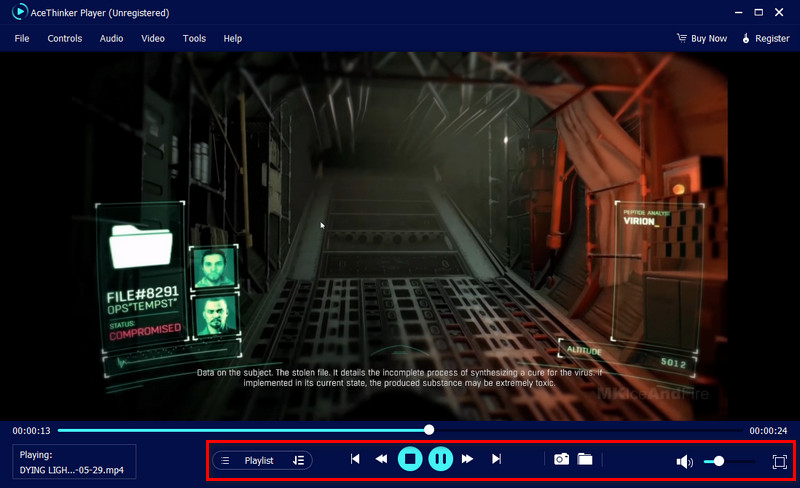This screenshot has width=800, height=488.
Task: Mute the audio with speaker icon
Action: (x=684, y=461)
